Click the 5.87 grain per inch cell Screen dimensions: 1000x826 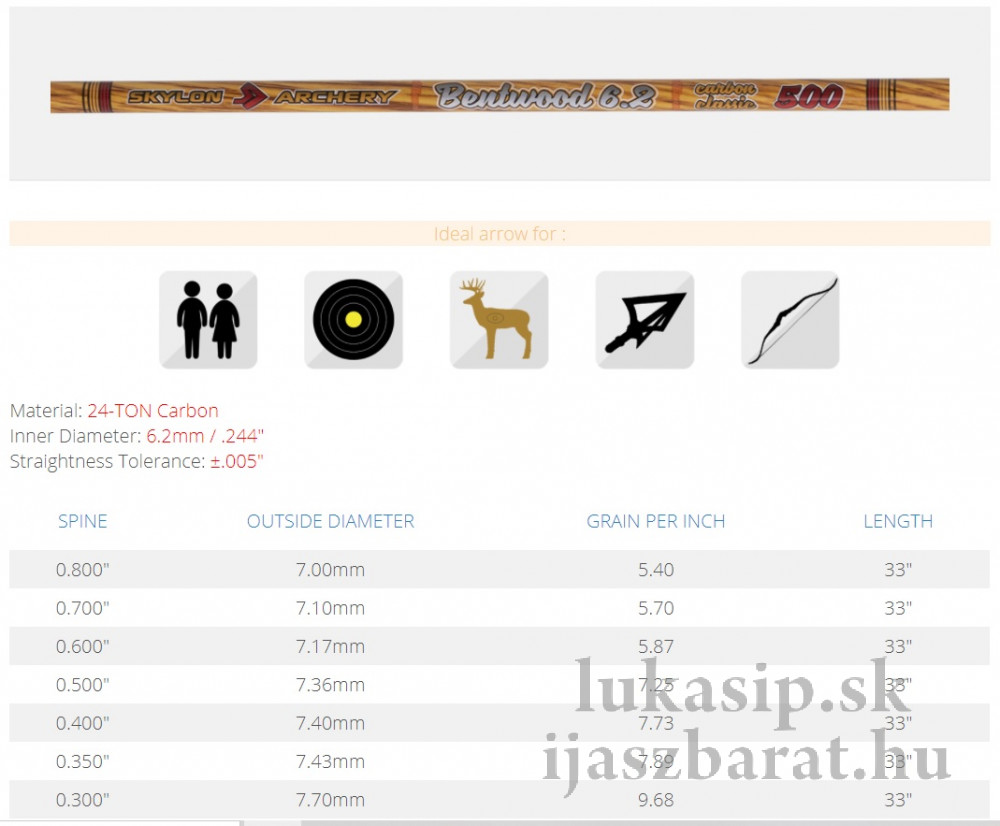(x=656, y=646)
